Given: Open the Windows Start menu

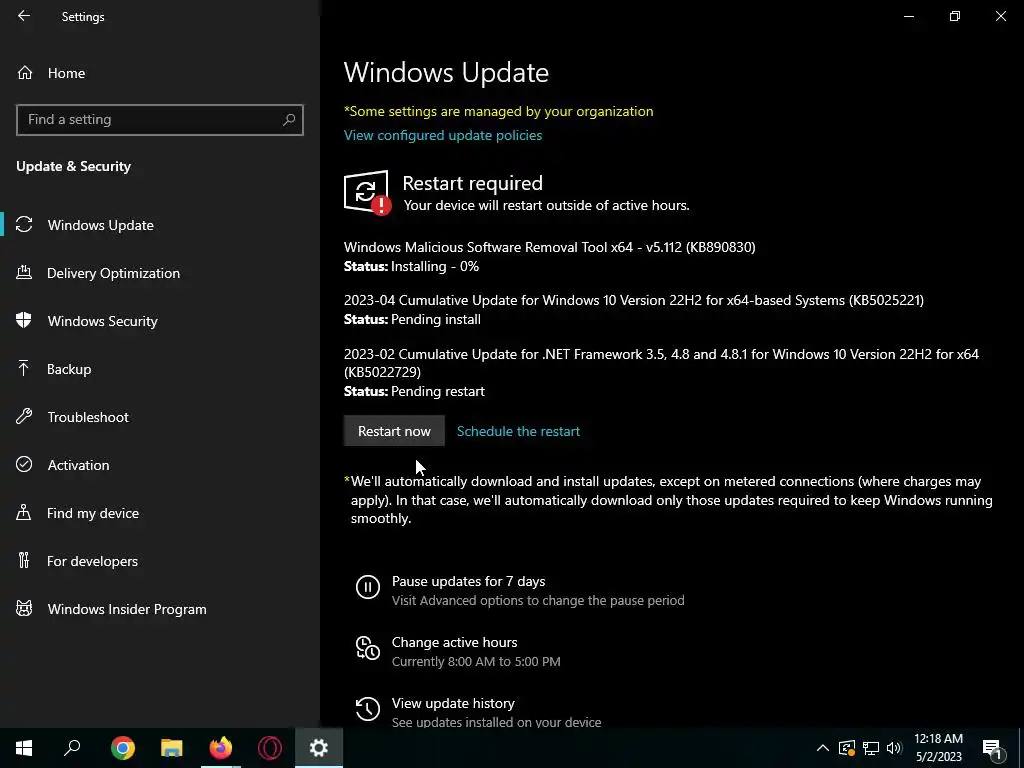Looking at the screenshot, I should click(x=24, y=748).
